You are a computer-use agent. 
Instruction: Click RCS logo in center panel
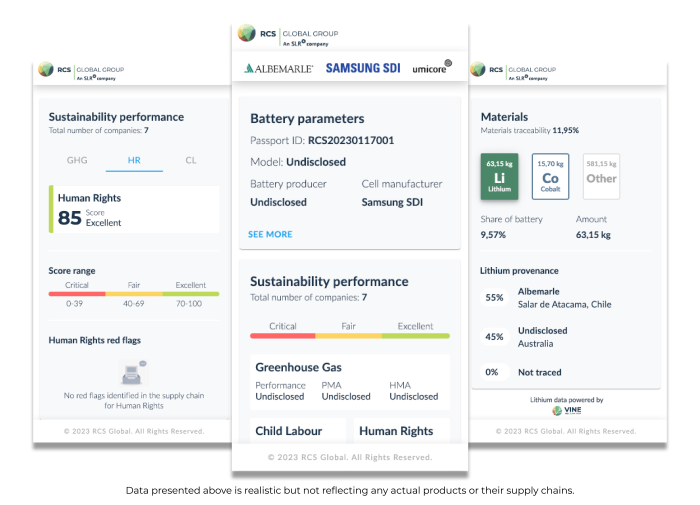pos(288,35)
